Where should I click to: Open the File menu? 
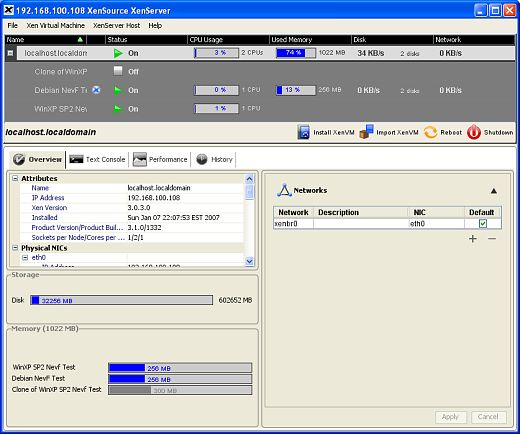coord(13,25)
